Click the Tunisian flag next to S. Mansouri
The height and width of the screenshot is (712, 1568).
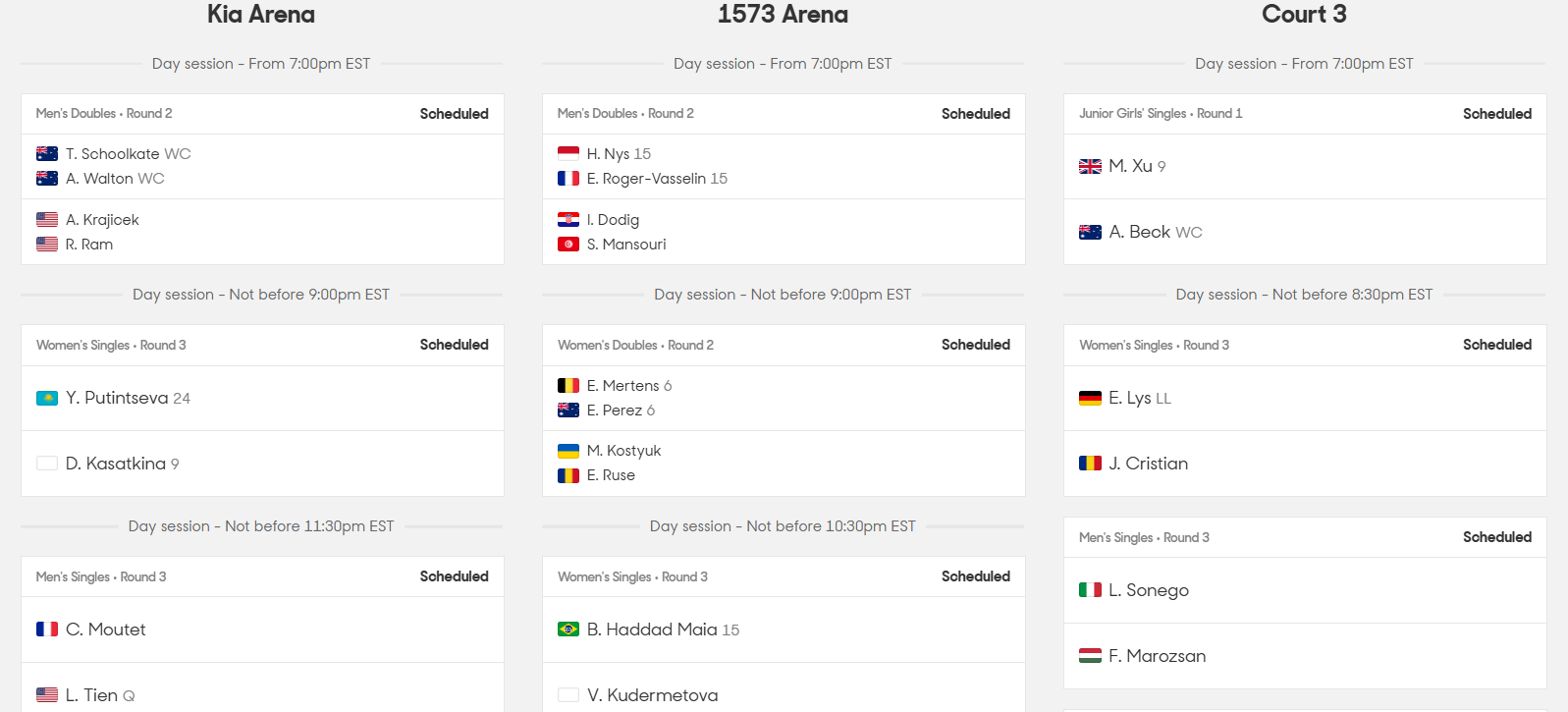click(x=568, y=245)
